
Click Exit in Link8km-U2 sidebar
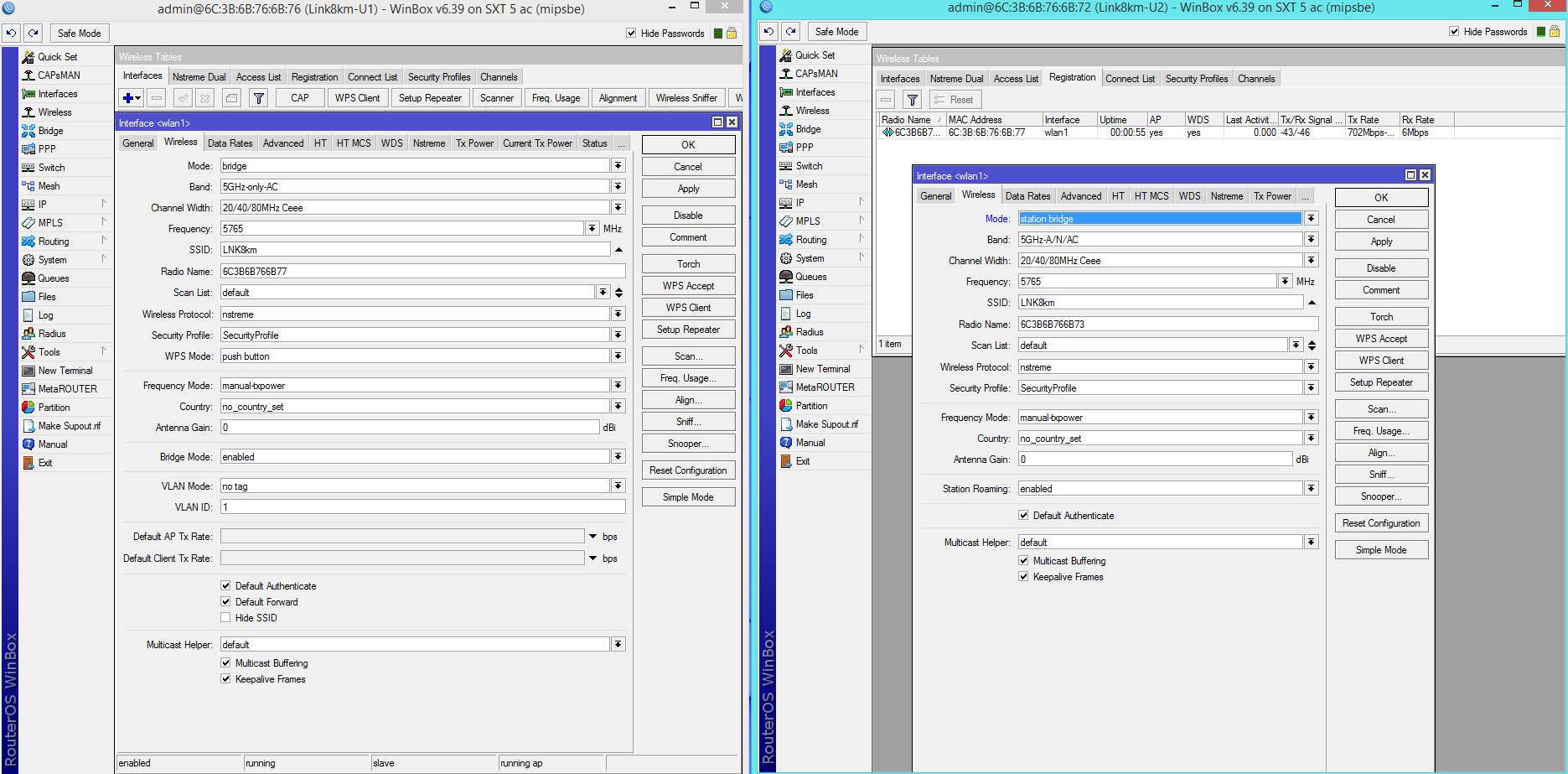803,461
